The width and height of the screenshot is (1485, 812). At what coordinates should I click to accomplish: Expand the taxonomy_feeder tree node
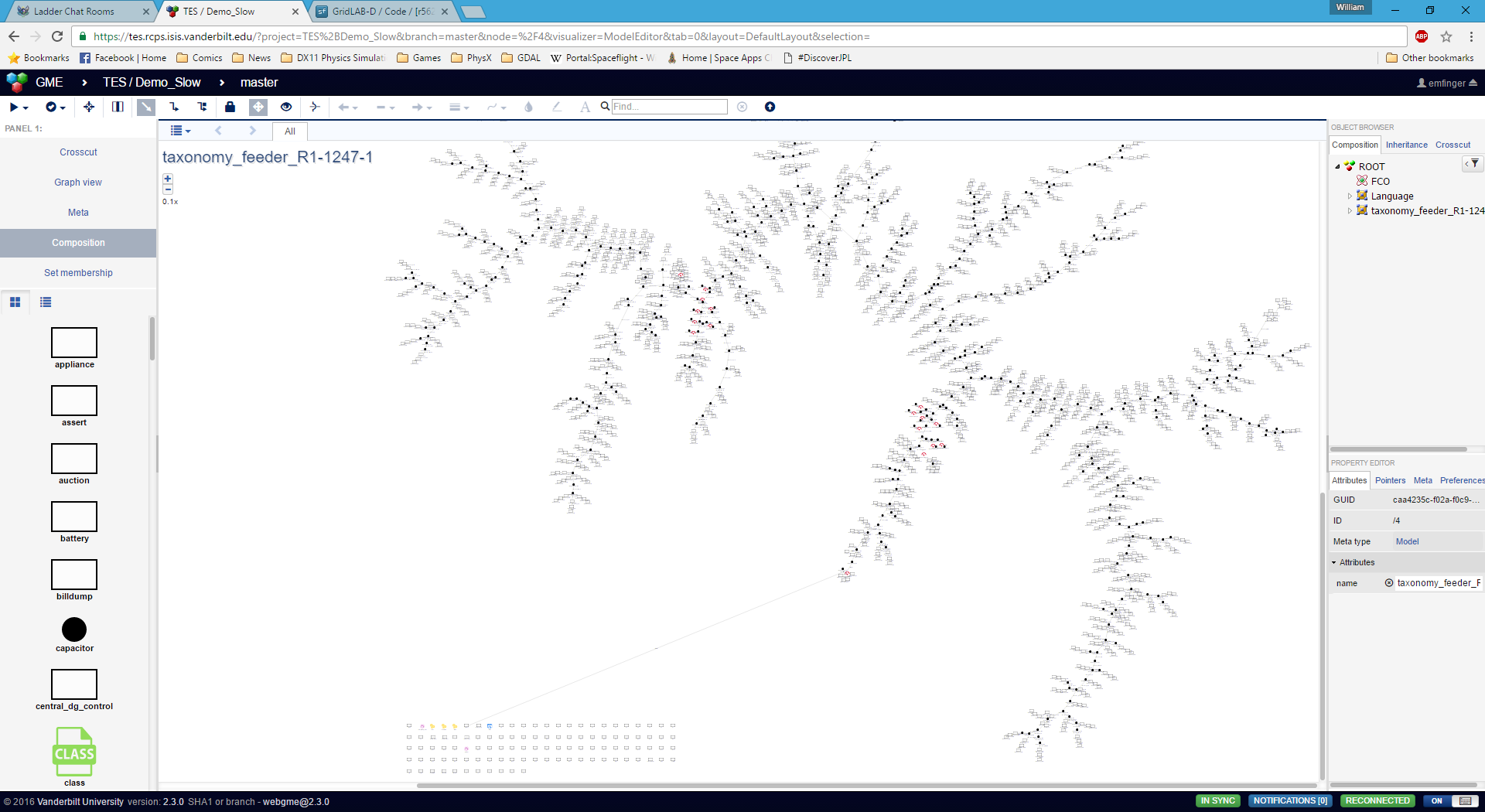tap(1350, 211)
